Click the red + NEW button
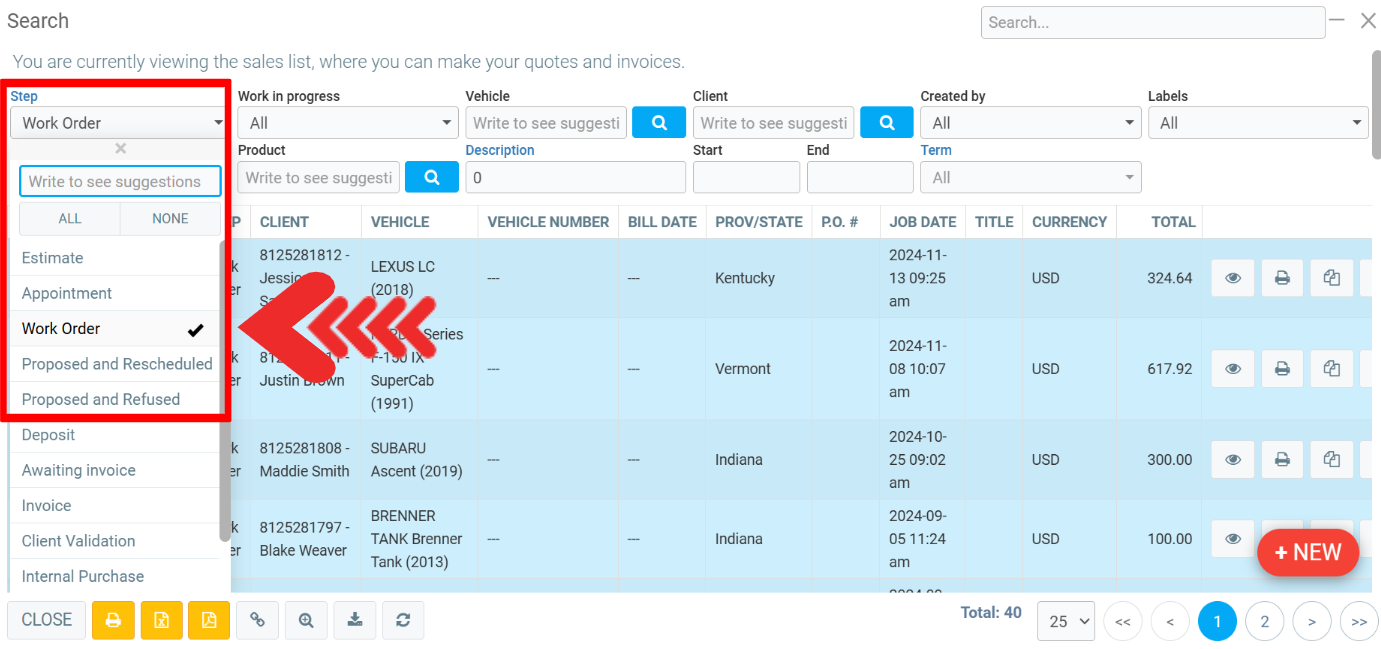Viewport: 1381px width, 649px height. coord(1307,552)
